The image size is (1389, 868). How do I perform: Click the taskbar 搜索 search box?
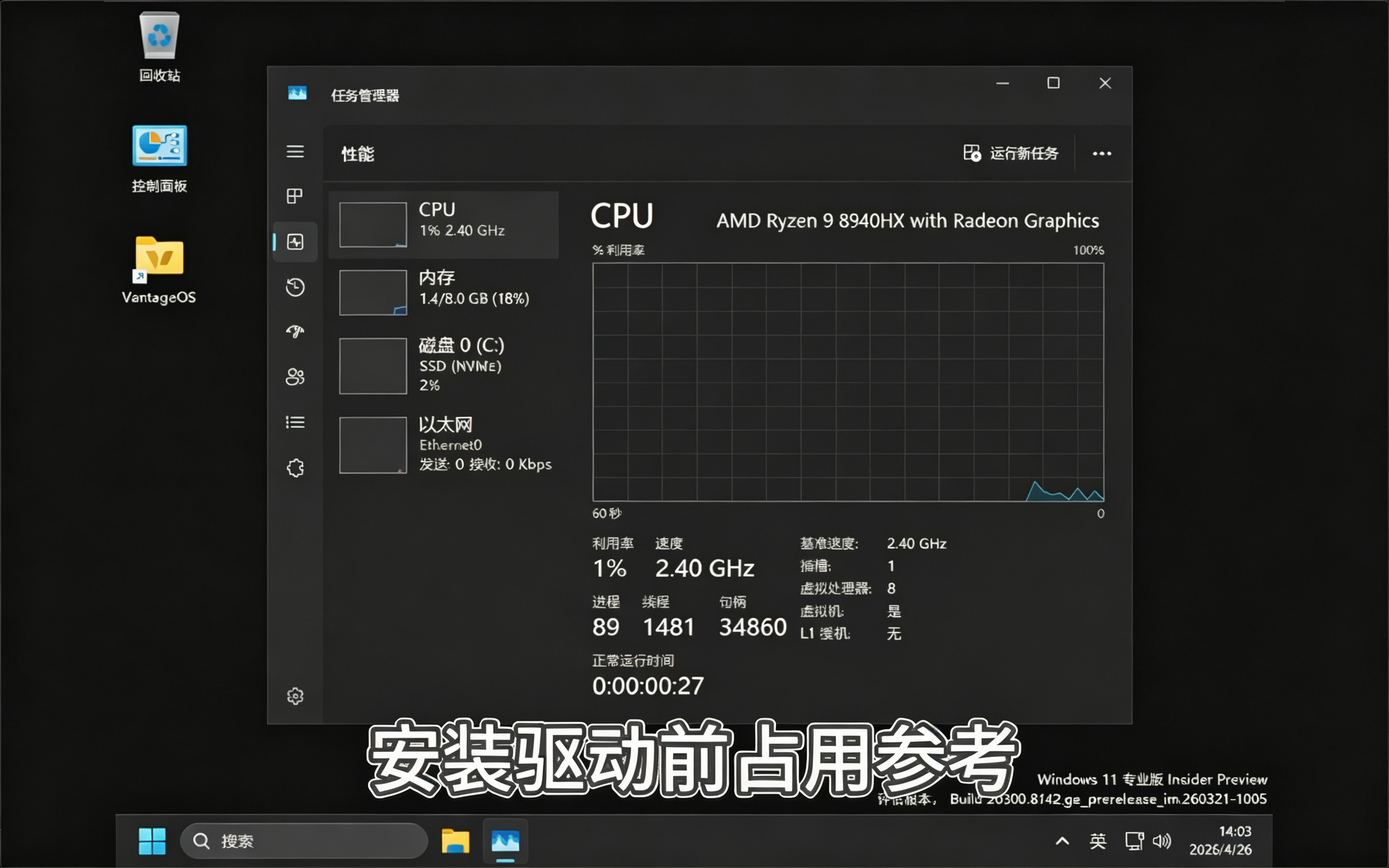[304, 841]
